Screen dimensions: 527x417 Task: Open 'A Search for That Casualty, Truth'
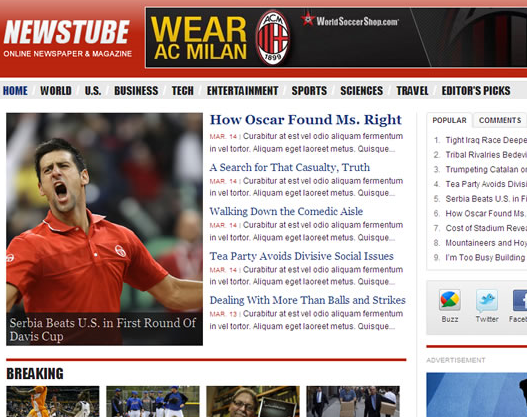(289, 167)
